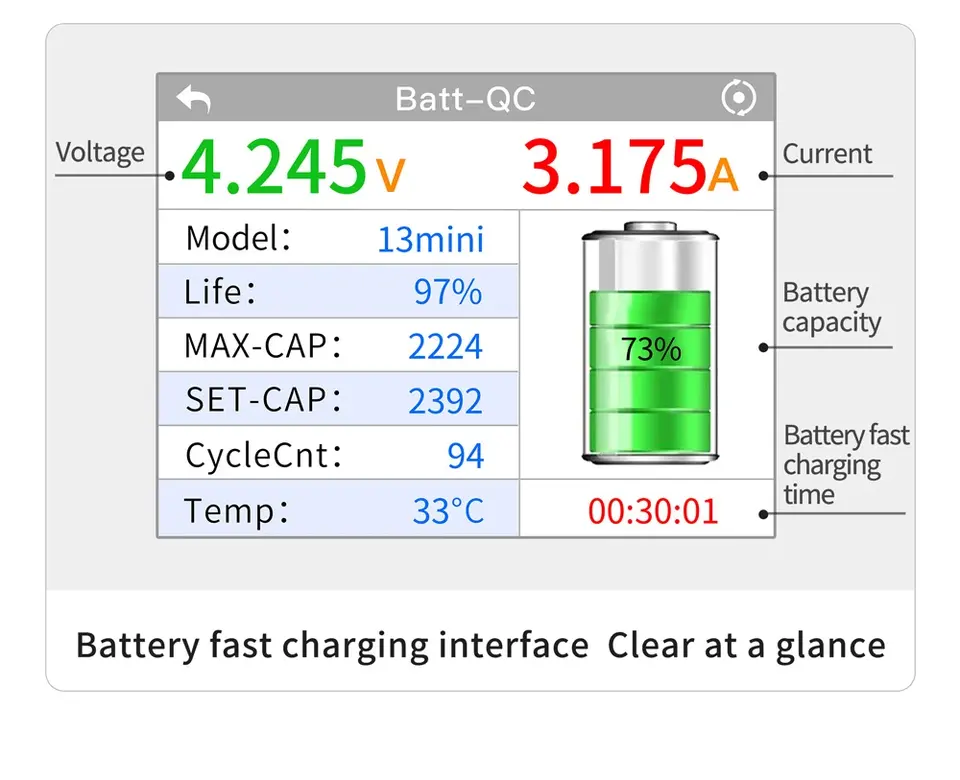
Task: Click the Voltage annotation label
Action: point(100,153)
